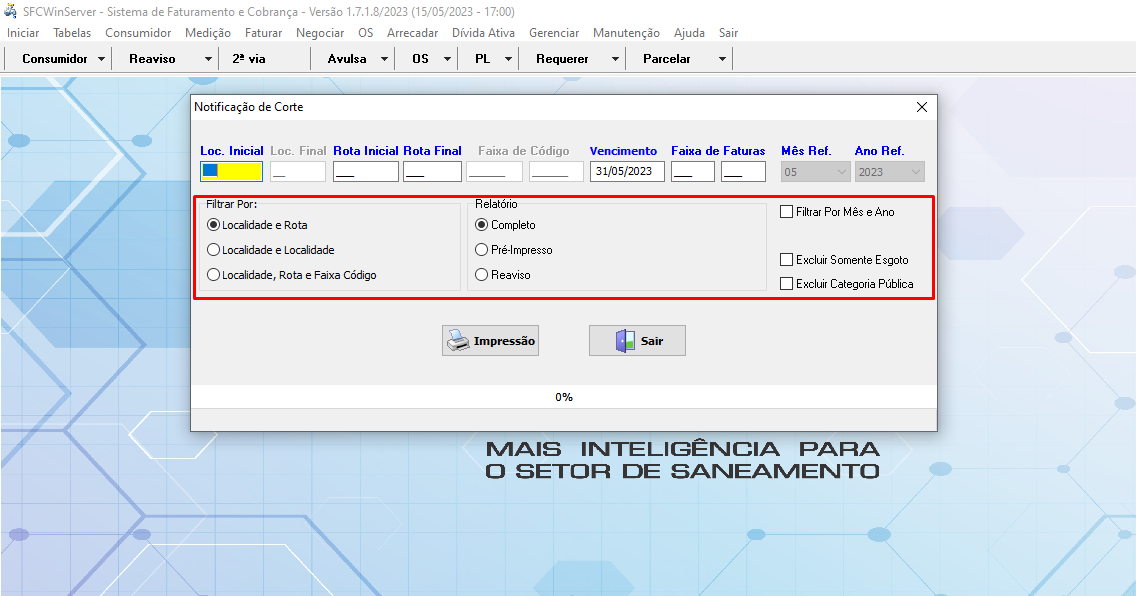The width and height of the screenshot is (1136, 596).
Task: Check Excluir Somente Esgoto option
Action: [x=787, y=260]
